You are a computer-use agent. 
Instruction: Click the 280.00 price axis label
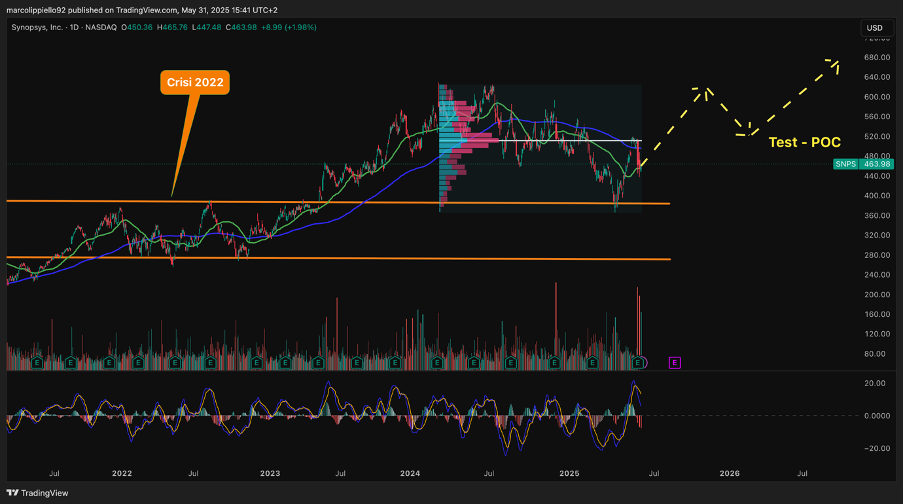pyautogui.click(x=877, y=255)
